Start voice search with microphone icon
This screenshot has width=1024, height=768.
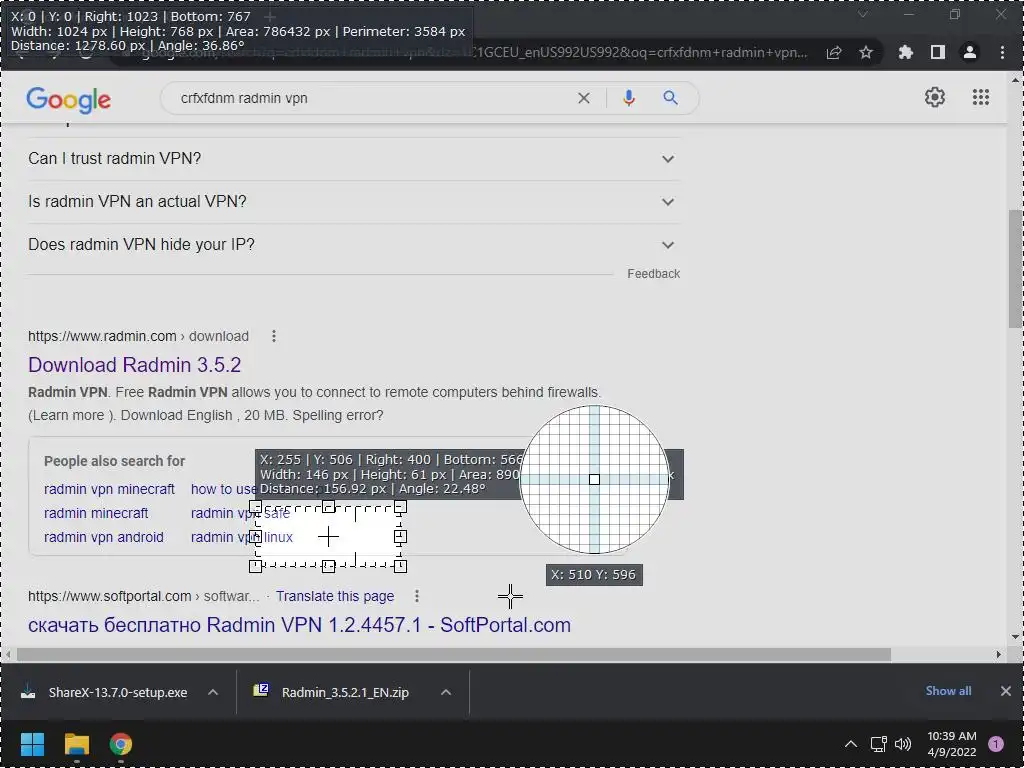tap(629, 98)
